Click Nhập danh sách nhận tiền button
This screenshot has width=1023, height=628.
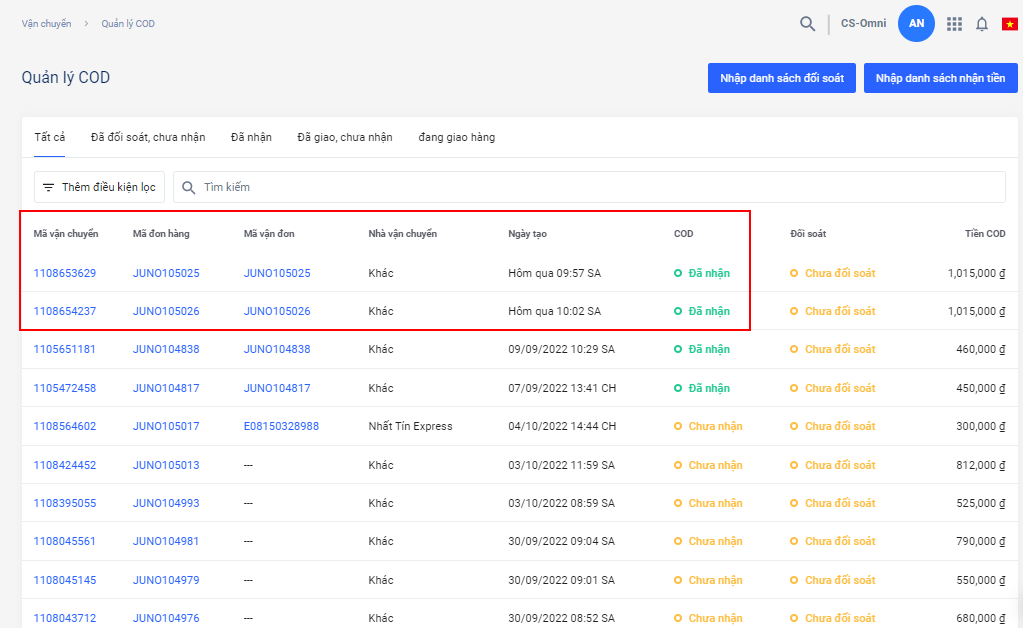940,78
